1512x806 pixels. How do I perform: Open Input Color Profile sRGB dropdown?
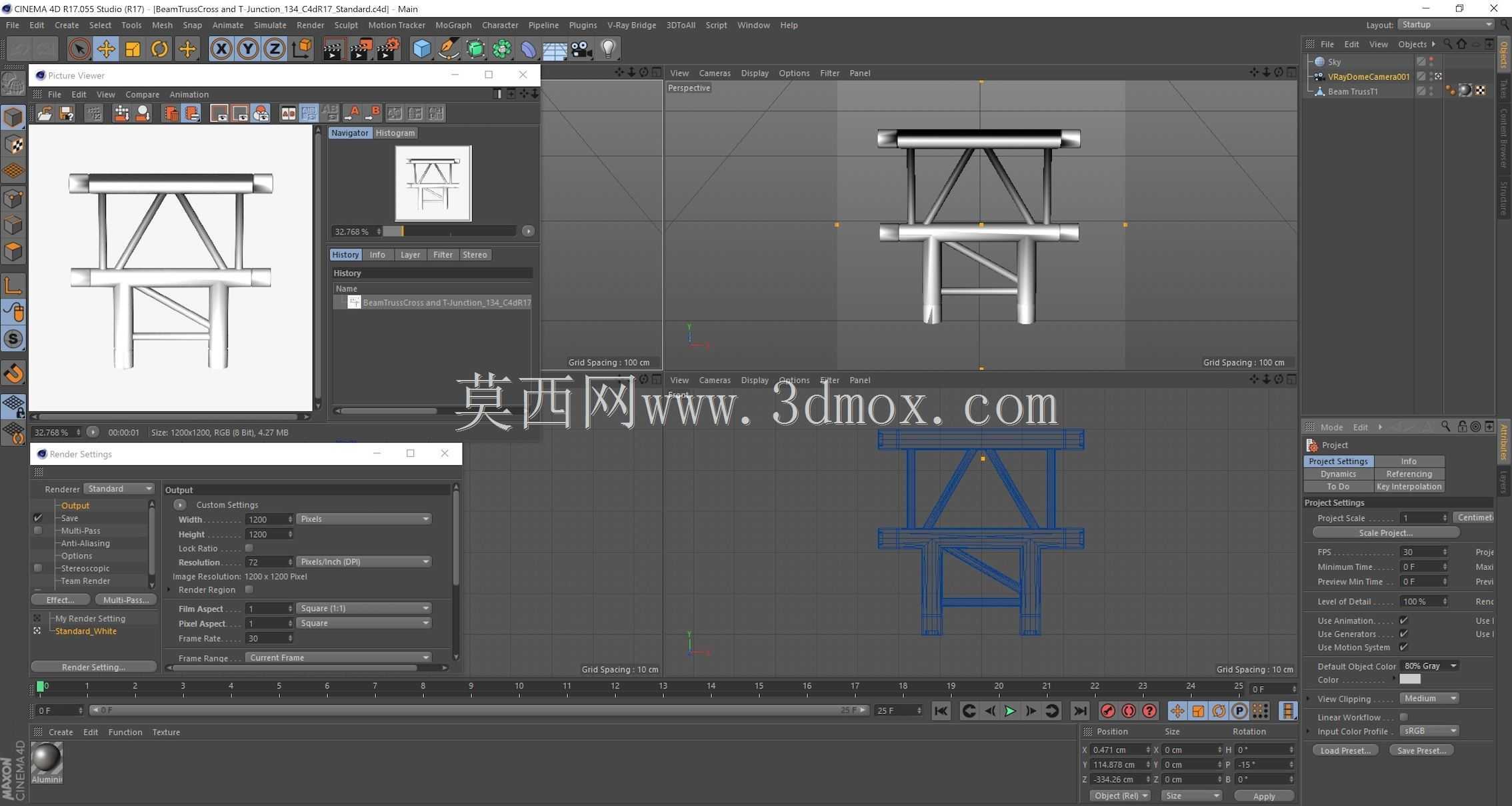pyautogui.click(x=1429, y=731)
